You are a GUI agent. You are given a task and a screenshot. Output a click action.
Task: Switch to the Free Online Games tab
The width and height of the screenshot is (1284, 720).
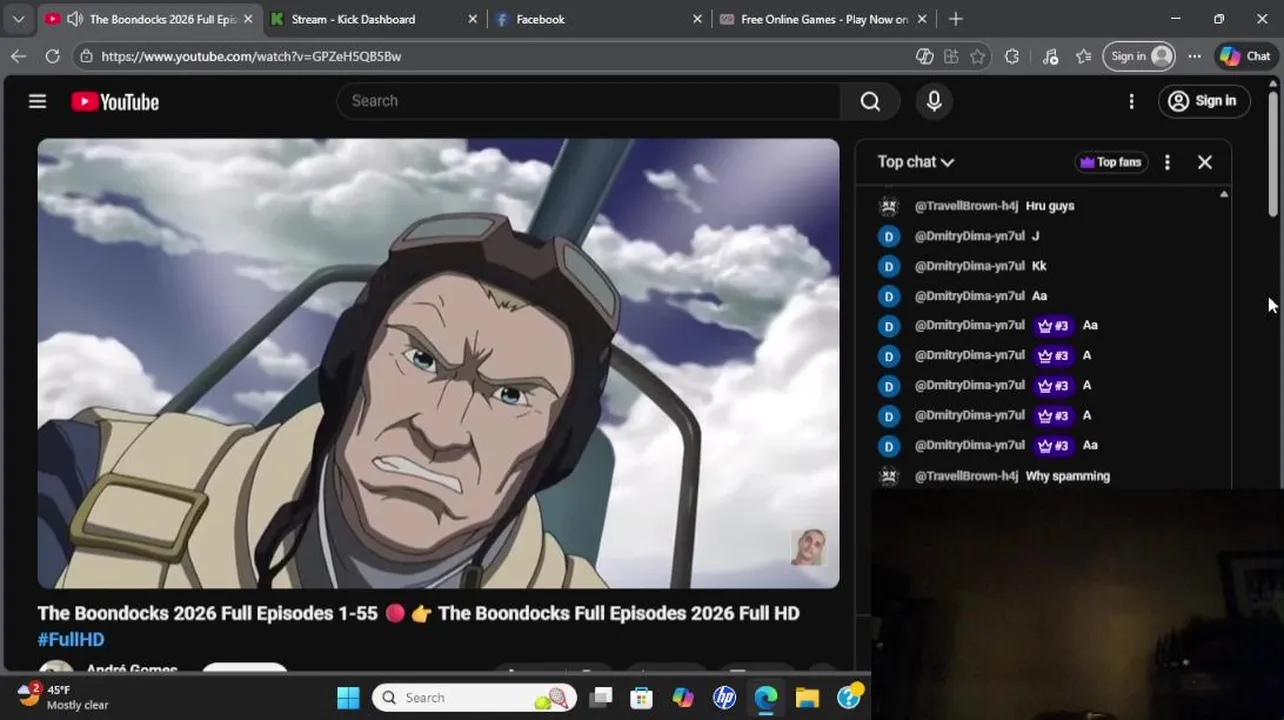coord(824,19)
